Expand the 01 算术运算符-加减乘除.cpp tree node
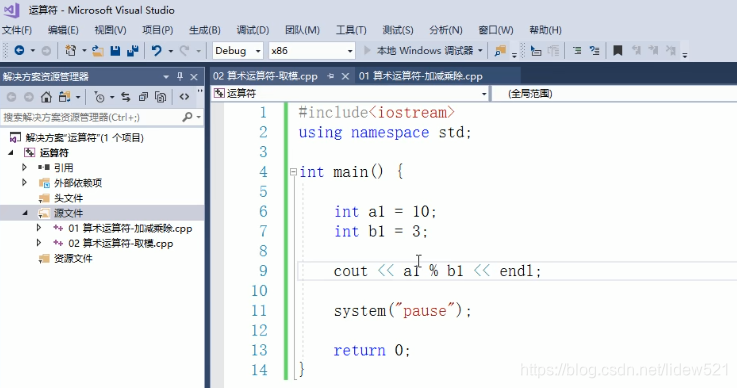This screenshot has height=388, width=737. click(x=39, y=228)
